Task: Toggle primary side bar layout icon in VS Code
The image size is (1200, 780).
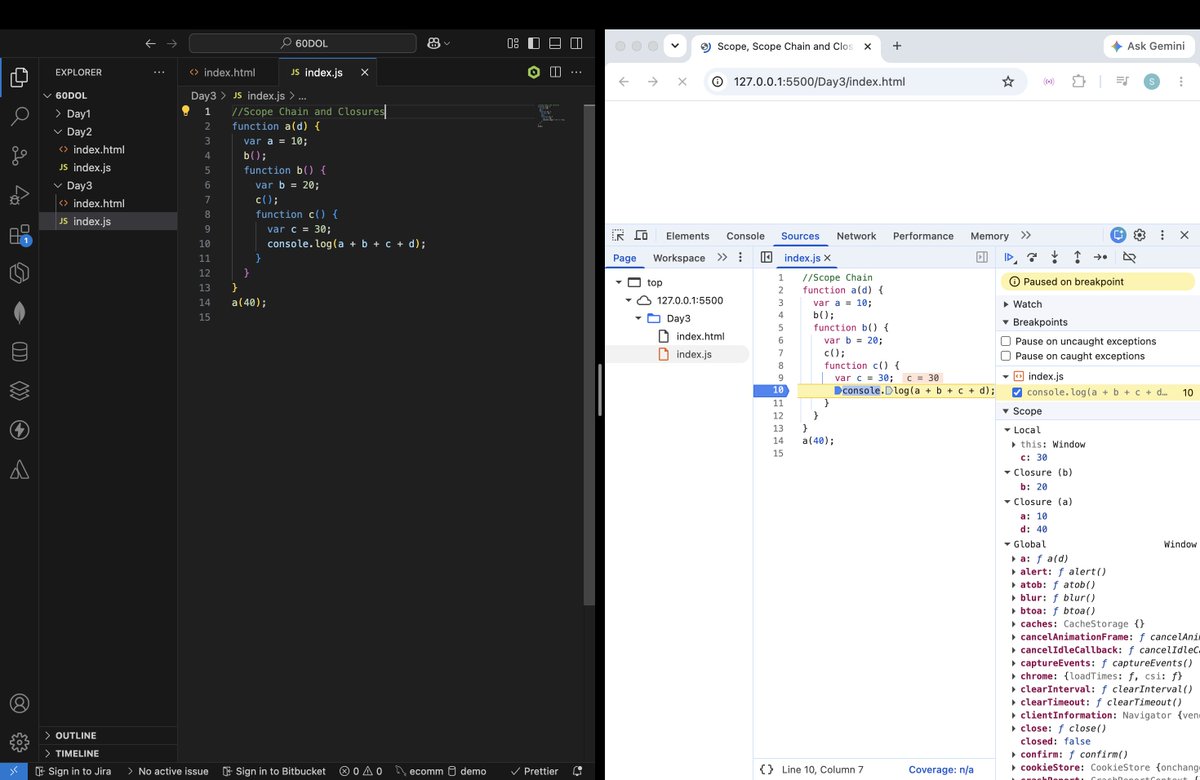Action: point(534,43)
